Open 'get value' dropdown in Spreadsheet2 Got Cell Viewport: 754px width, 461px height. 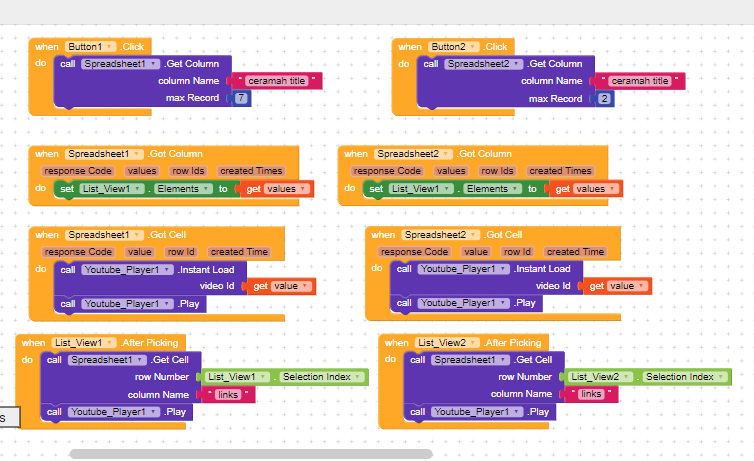[x=640, y=286]
